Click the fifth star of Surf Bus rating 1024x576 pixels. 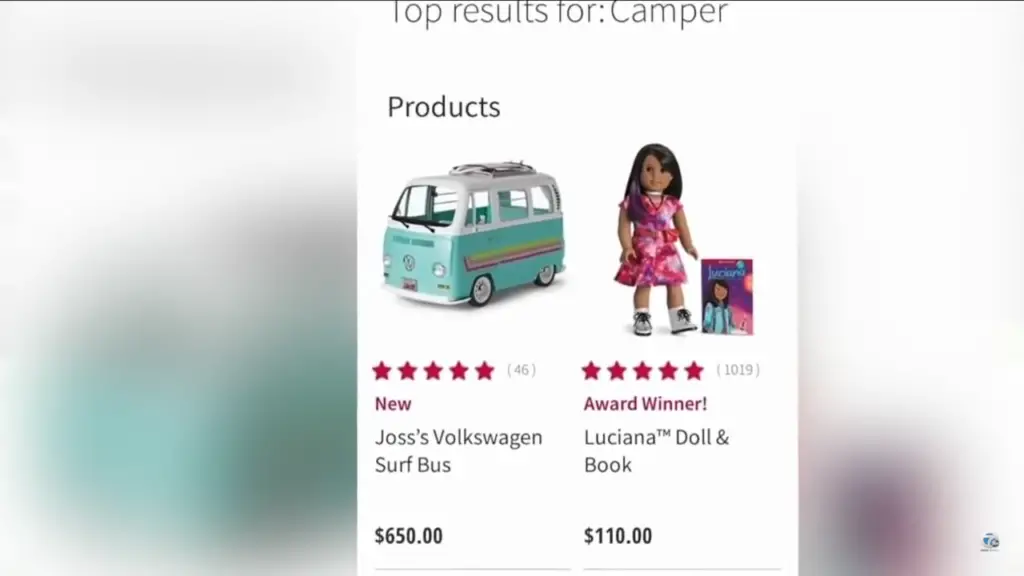[x=485, y=371]
